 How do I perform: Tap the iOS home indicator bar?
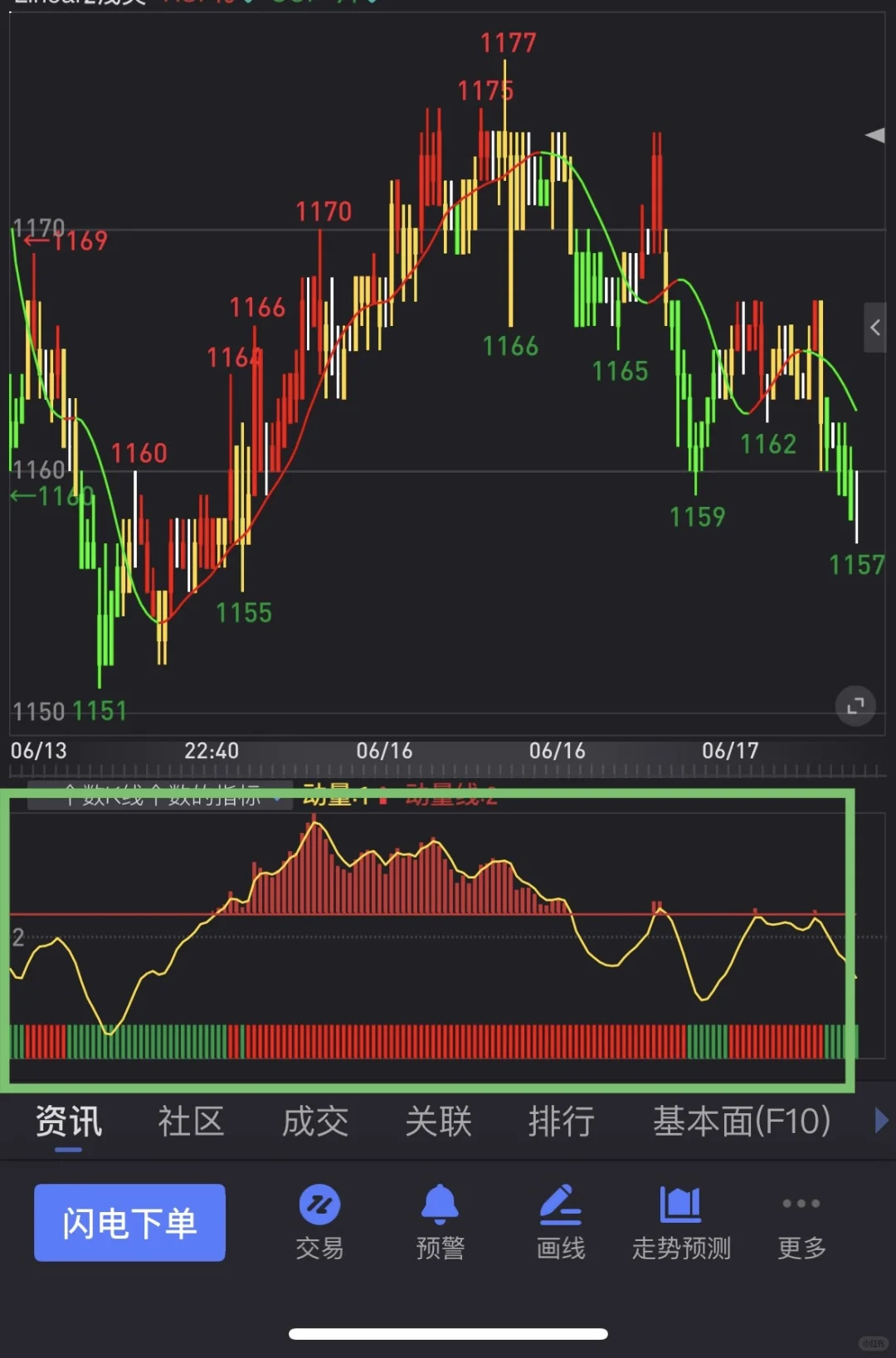(x=448, y=1334)
